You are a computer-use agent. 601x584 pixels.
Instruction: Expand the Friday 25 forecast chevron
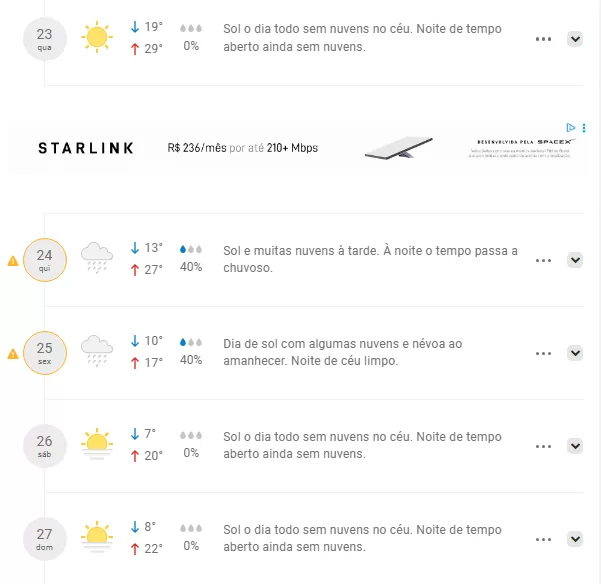(574, 353)
